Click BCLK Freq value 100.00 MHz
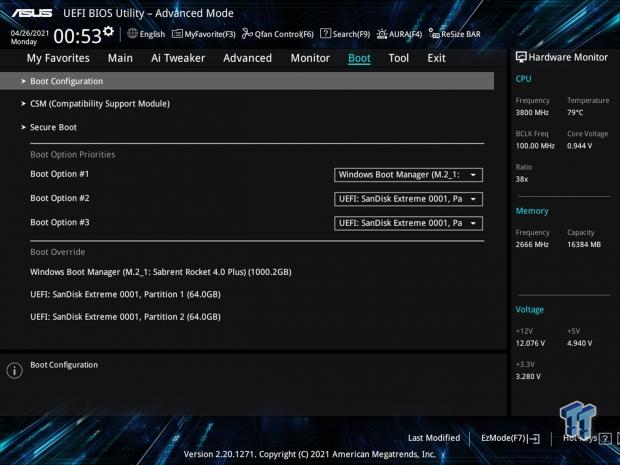Image resolution: width=620 pixels, height=465 pixels. pyautogui.click(x=535, y=146)
